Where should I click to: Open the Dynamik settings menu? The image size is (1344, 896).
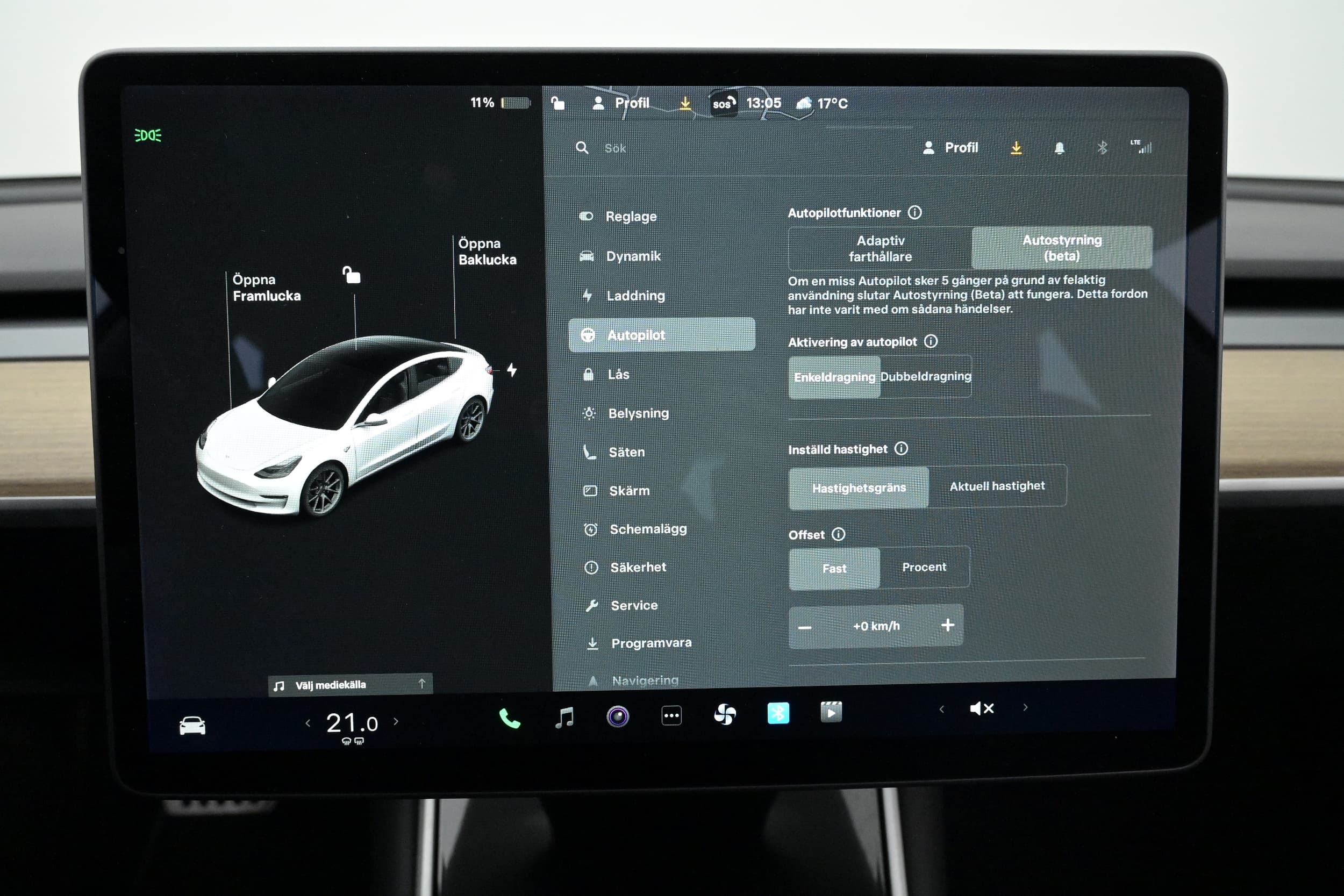[x=619, y=256]
